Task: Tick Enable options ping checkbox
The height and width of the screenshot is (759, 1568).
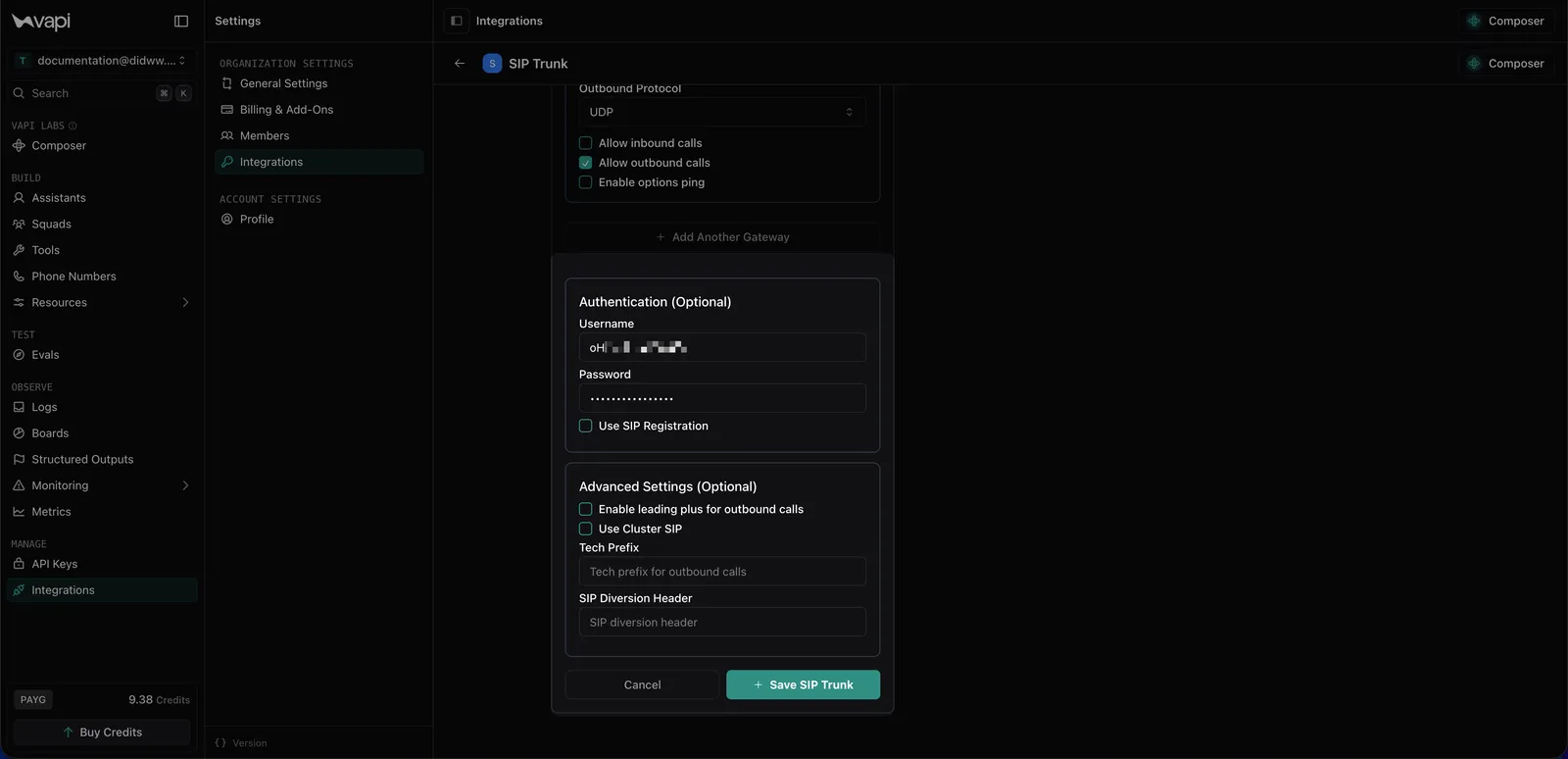Action: pos(586,182)
